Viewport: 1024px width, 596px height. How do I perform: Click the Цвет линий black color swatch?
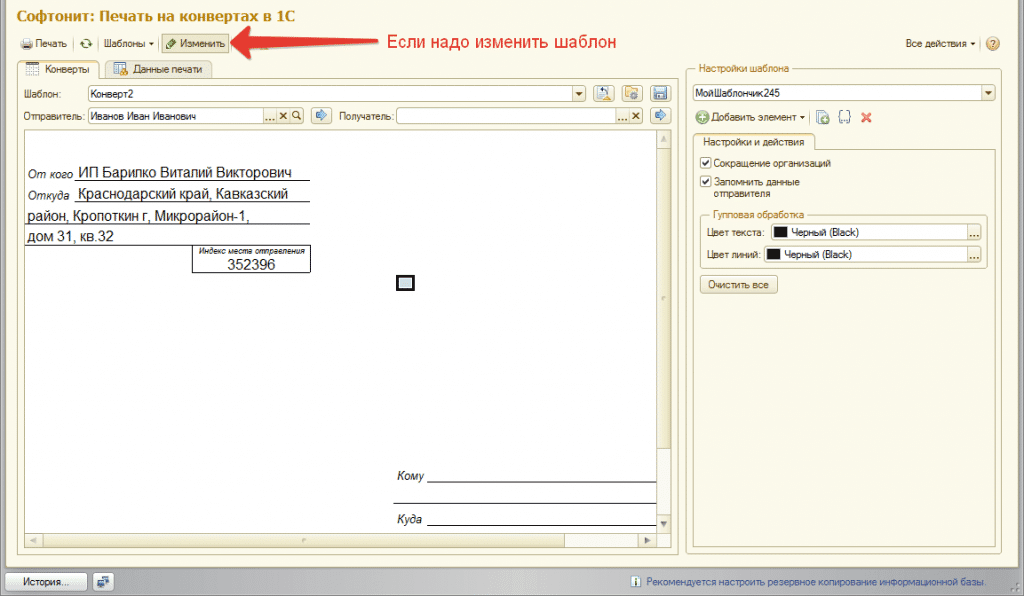(x=773, y=255)
